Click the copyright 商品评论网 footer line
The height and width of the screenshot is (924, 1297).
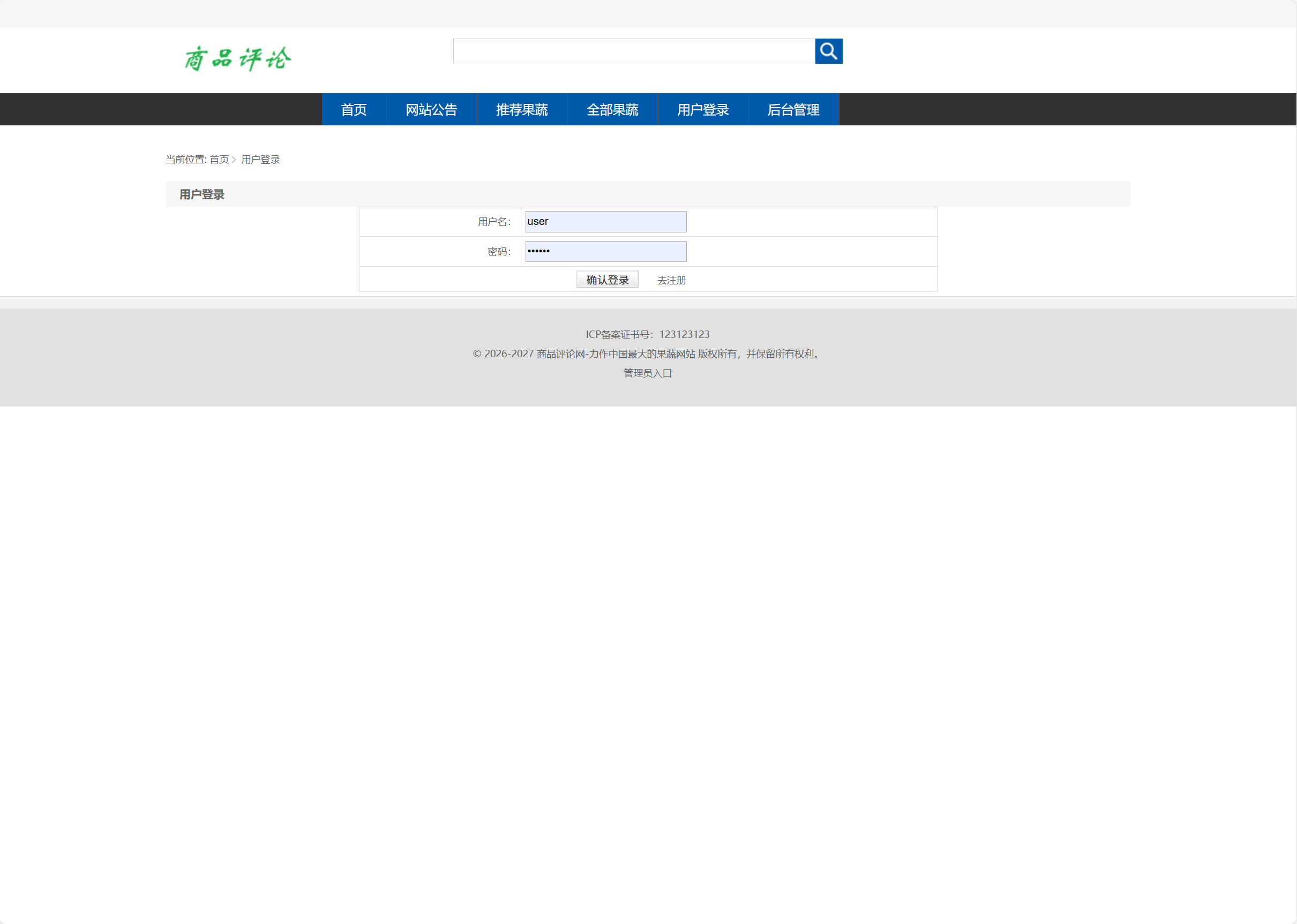(x=647, y=354)
